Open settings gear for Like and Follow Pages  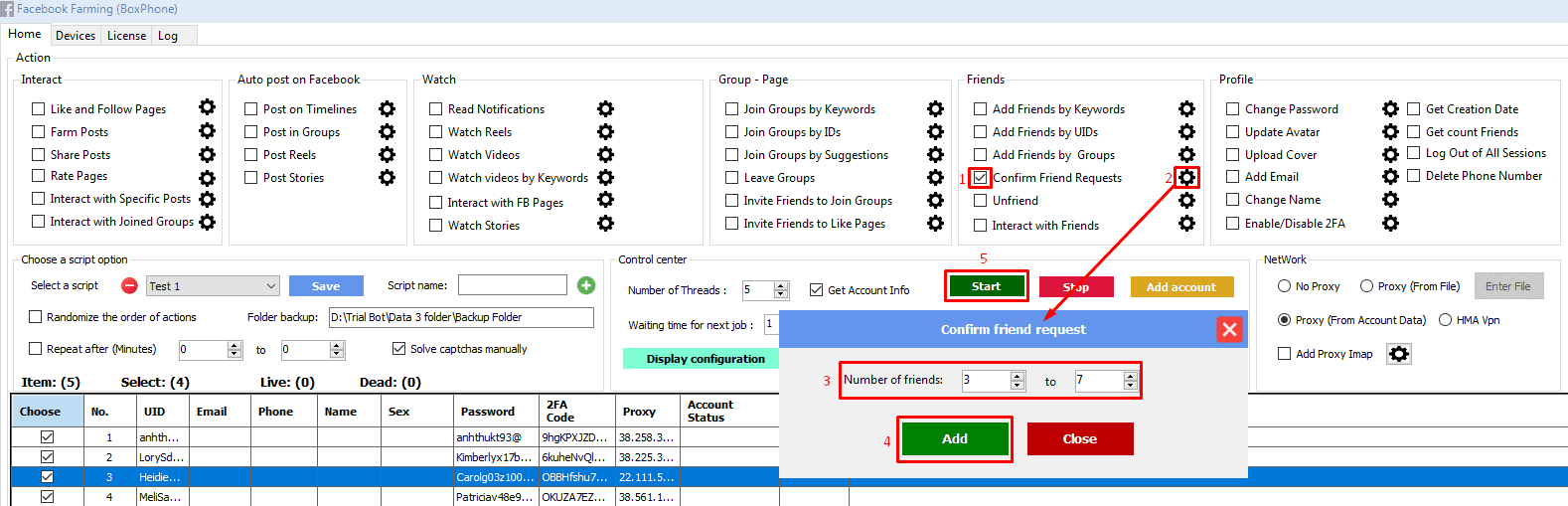[x=207, y=107]
